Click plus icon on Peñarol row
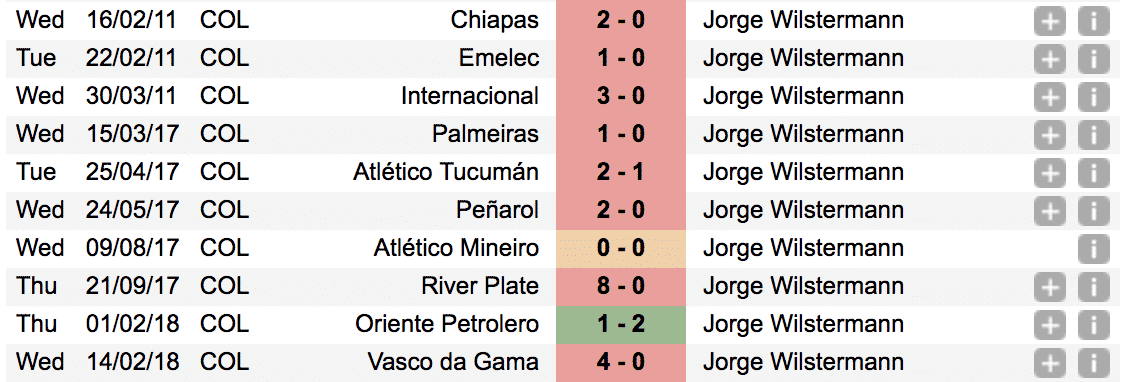This screenshot has width=1126, height=382. 1049,210
